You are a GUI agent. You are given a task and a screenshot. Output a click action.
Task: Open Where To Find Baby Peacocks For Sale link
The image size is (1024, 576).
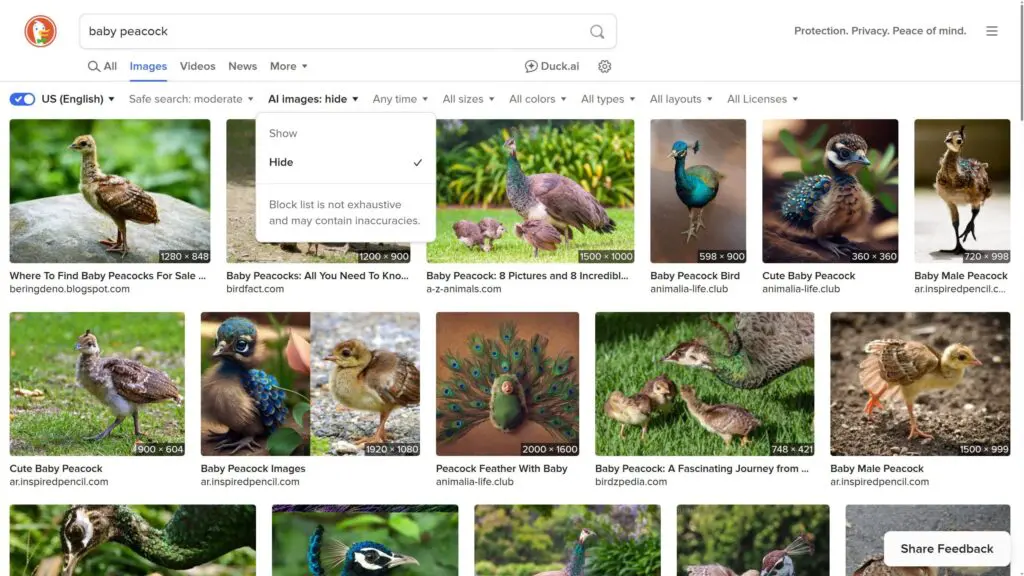tap(107, 276)
